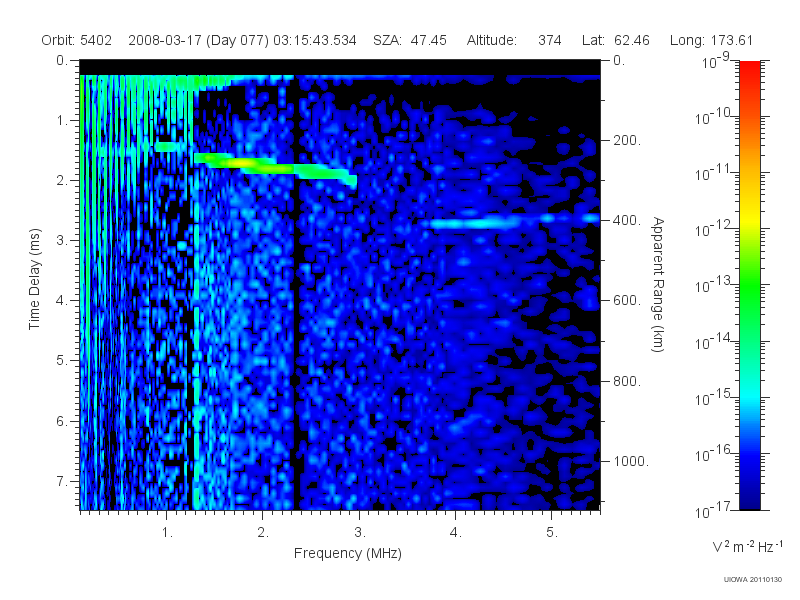Click the 2. frequency tick label

point(263,533)
